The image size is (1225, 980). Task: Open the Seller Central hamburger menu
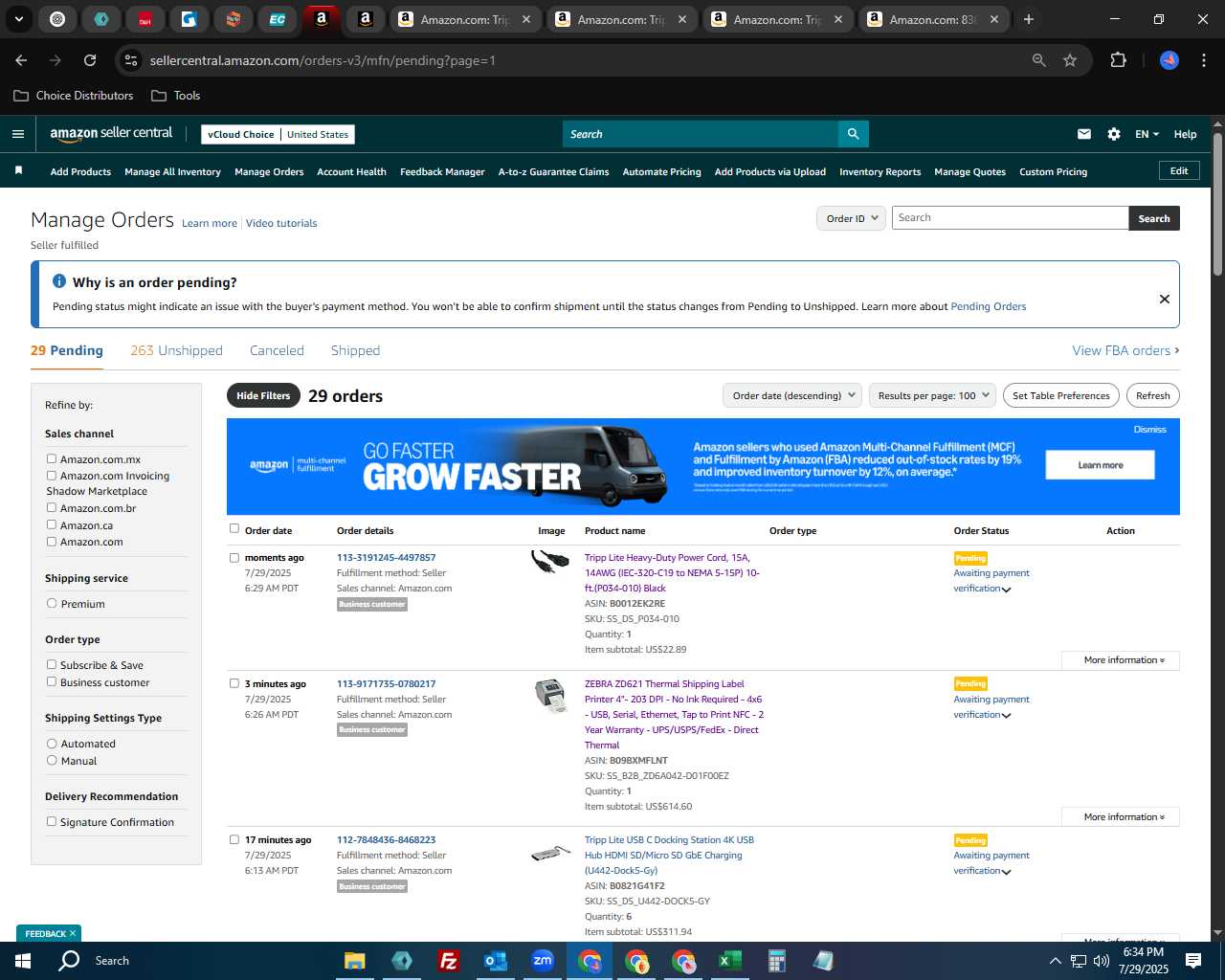[x=18, y=134]
